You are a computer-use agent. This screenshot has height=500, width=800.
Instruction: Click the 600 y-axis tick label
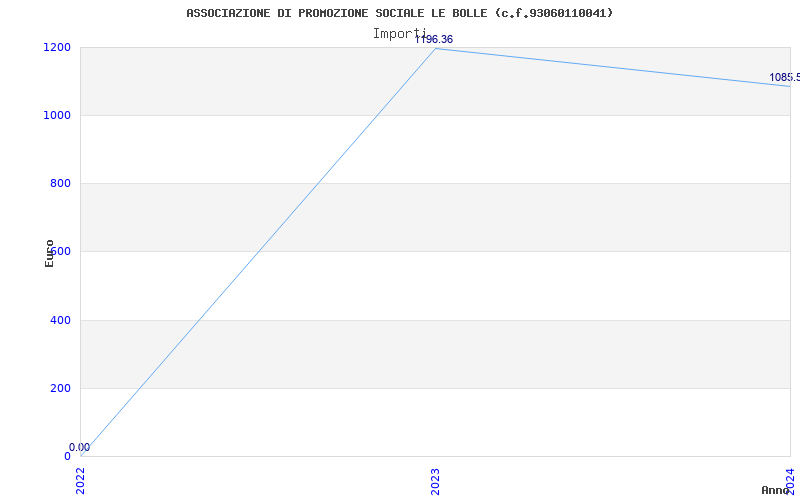(60, 252)
